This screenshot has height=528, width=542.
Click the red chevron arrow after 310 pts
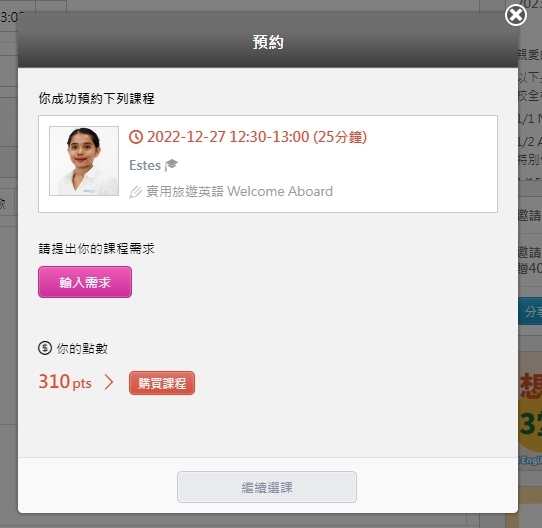[x=109, y=382]
